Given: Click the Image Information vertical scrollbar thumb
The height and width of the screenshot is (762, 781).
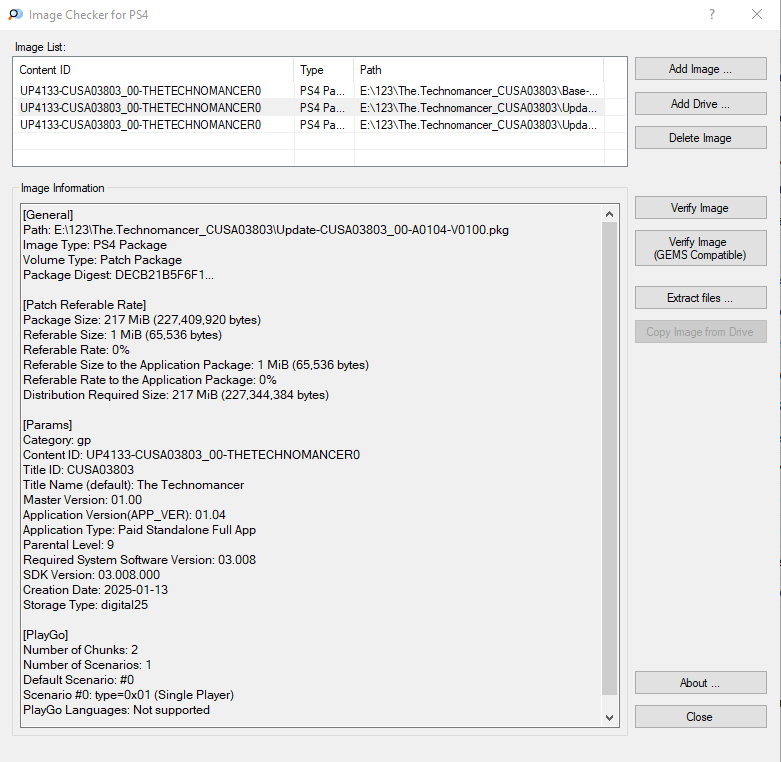Looking at the screenshot, I should [609, 458].
